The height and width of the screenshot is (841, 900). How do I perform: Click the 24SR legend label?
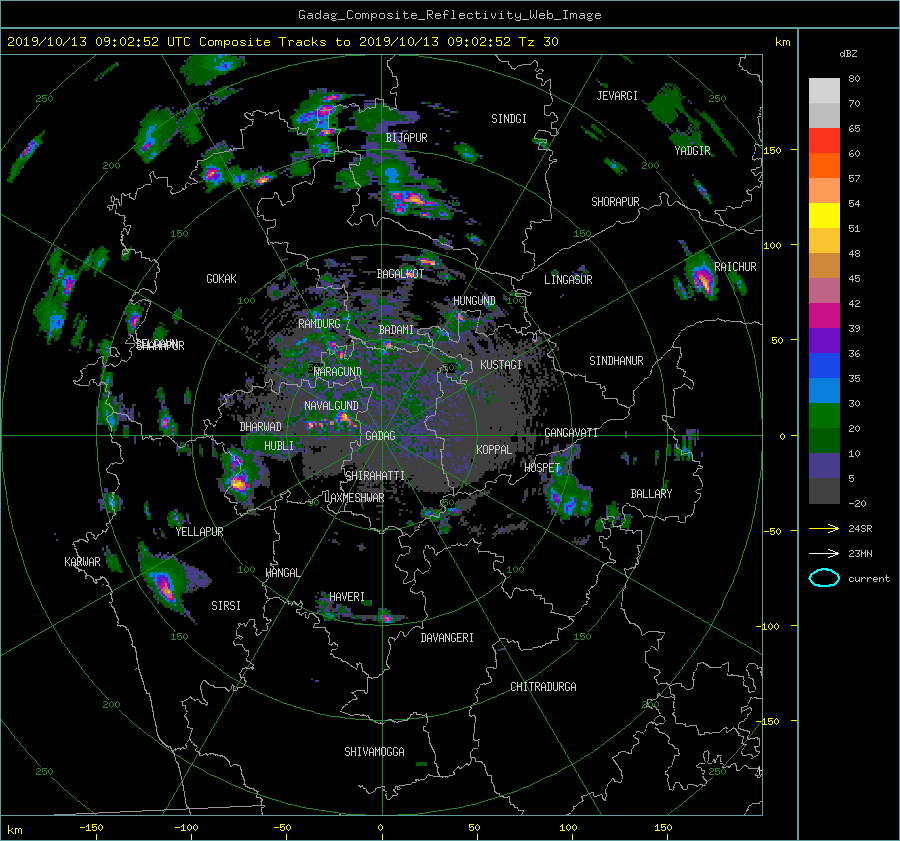[860, 529]
